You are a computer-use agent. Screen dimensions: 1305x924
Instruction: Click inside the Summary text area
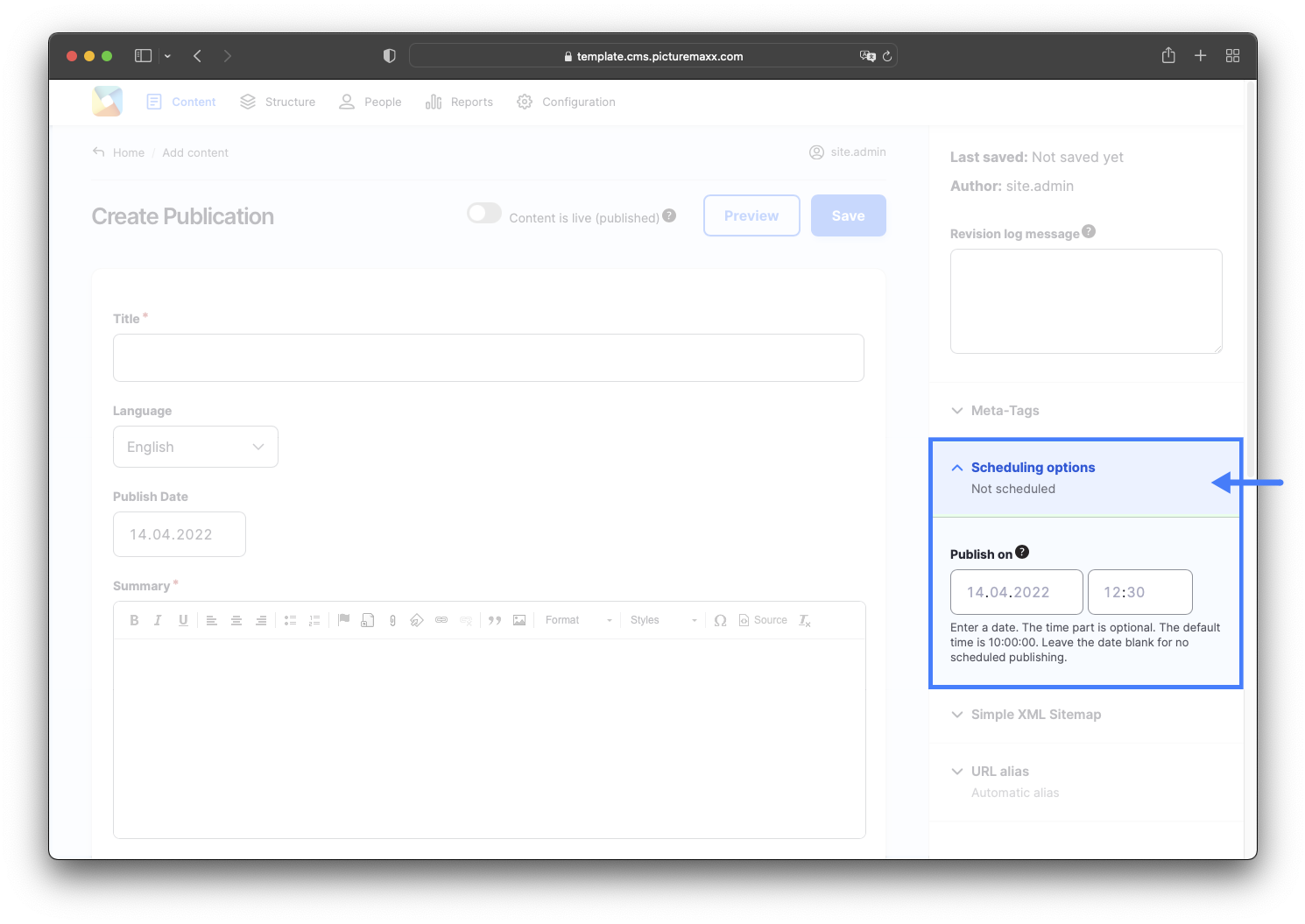click(490, 738)
